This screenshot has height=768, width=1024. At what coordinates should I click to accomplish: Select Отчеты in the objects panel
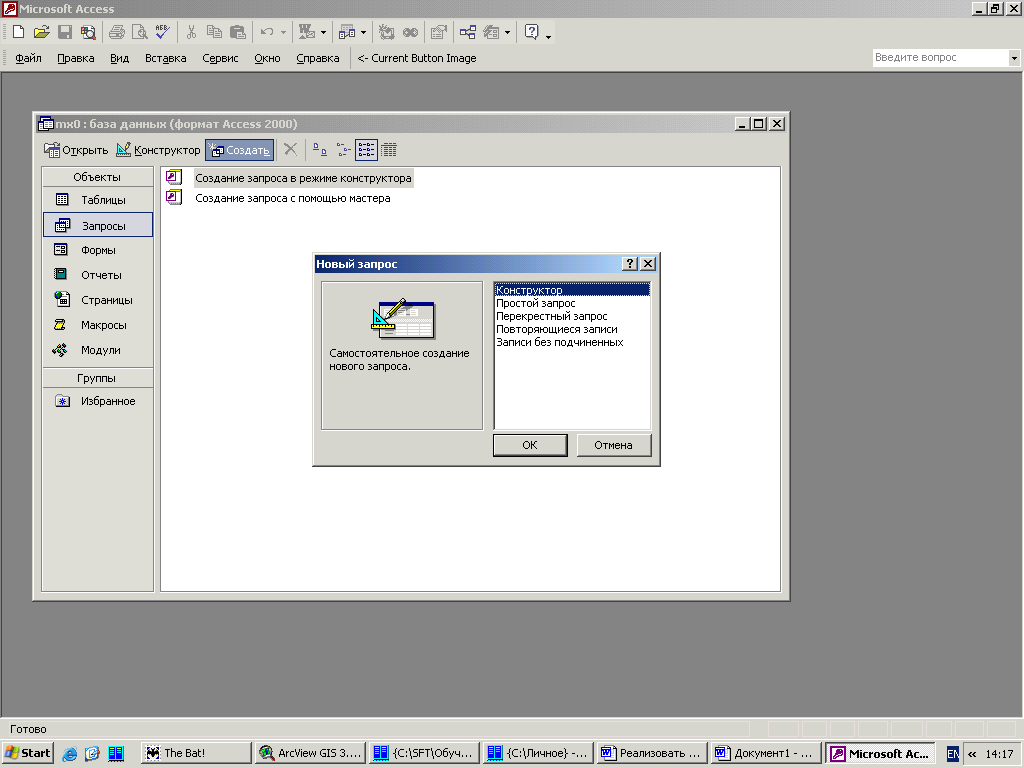point(97,275)
